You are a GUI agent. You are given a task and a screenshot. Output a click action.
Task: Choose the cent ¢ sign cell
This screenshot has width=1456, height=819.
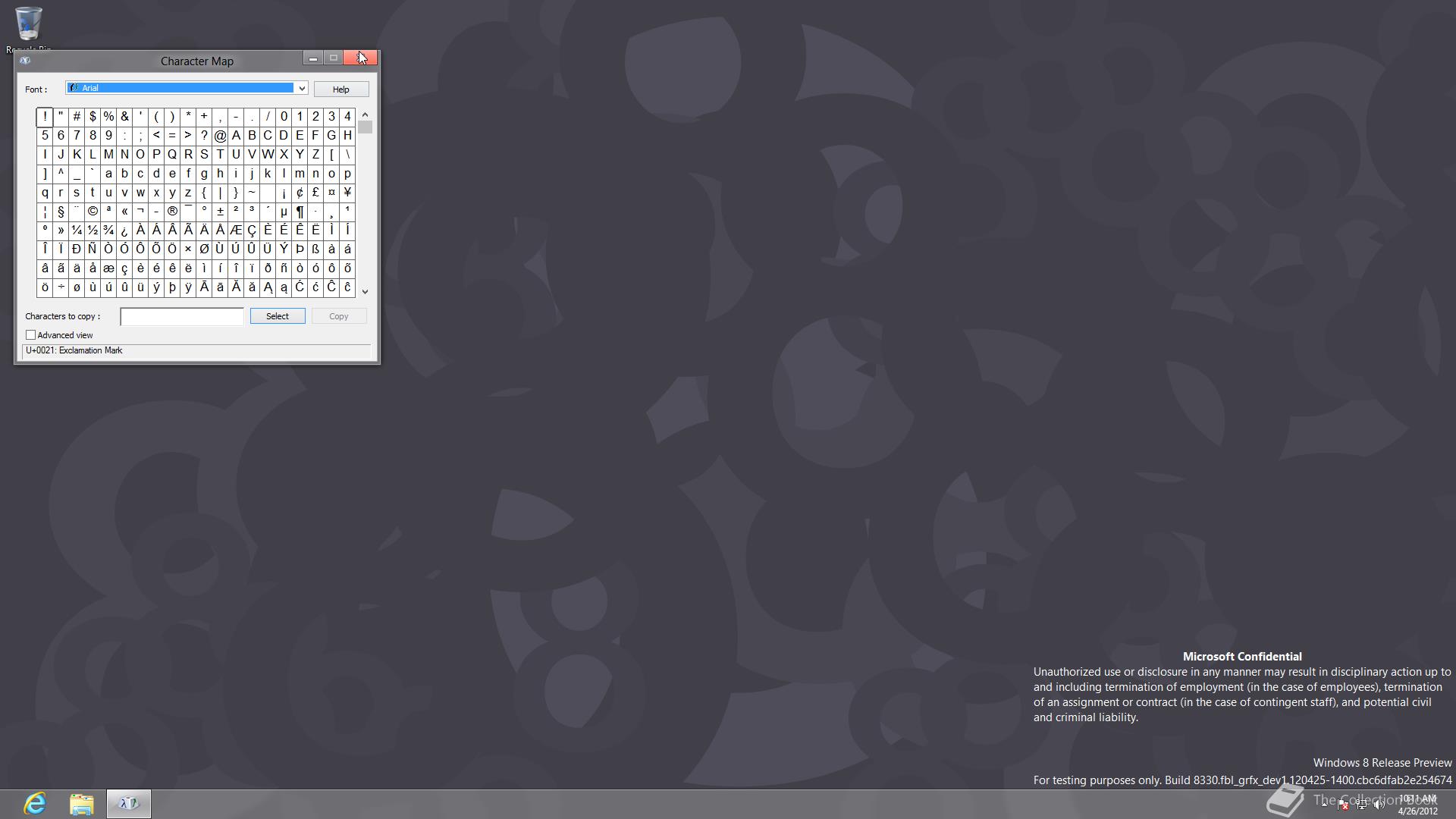(300, 193)
